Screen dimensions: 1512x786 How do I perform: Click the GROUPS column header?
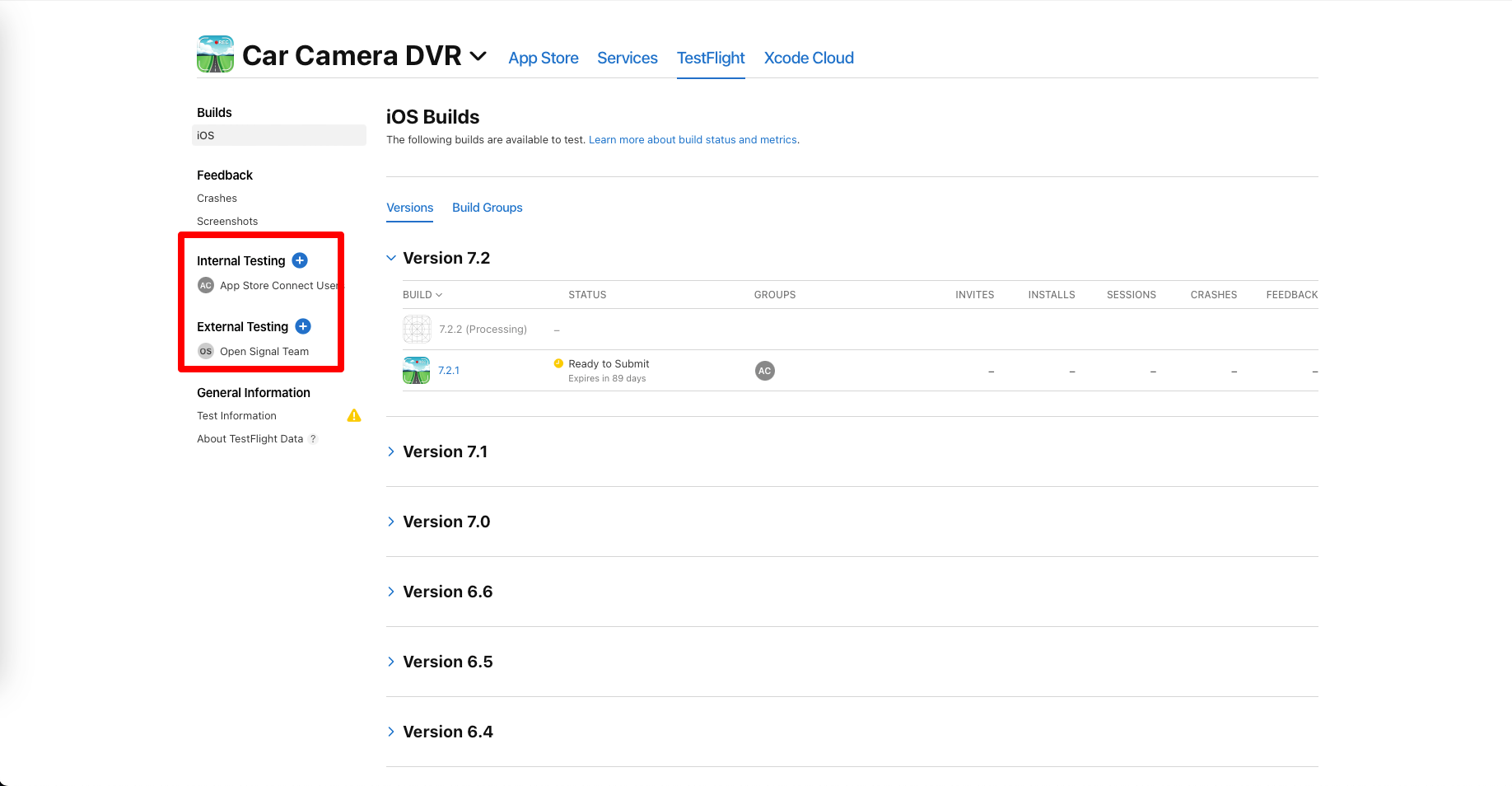click(x=775, y=295)
